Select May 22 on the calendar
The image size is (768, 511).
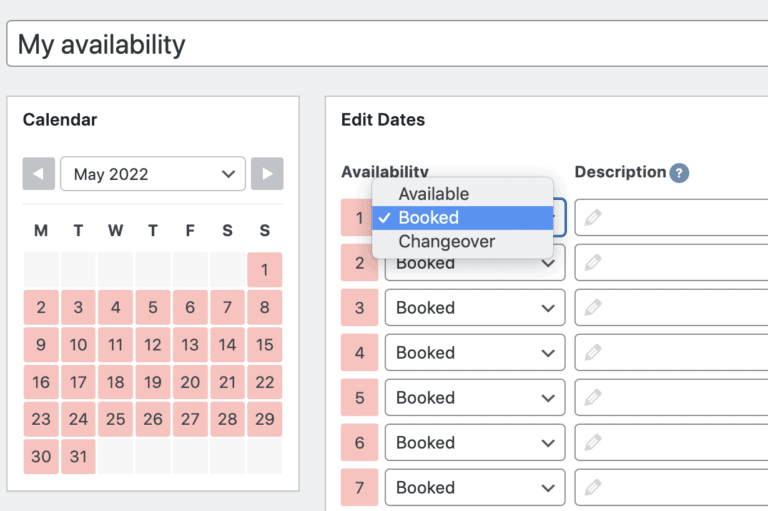(264, 382)
